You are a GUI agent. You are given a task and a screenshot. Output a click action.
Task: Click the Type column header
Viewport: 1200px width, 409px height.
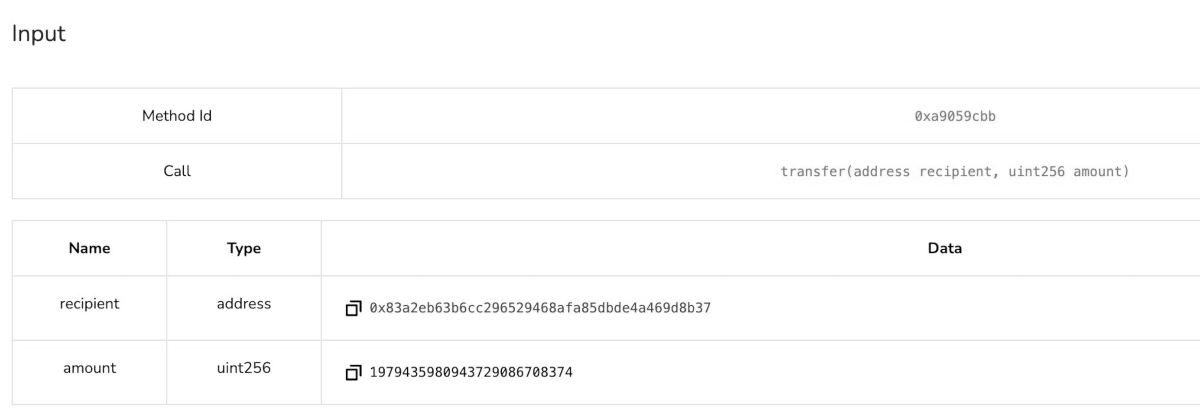coord(244,248)
